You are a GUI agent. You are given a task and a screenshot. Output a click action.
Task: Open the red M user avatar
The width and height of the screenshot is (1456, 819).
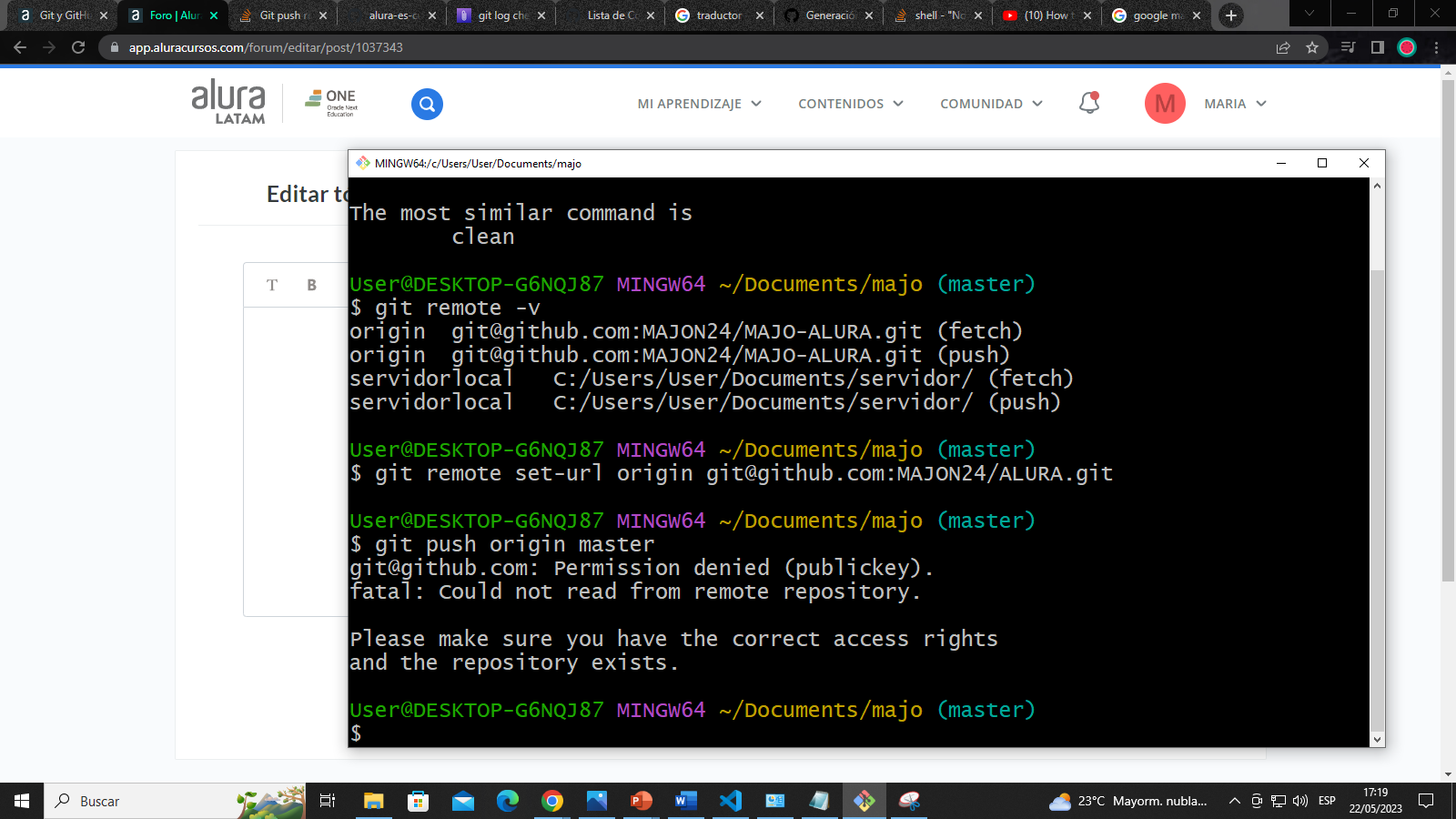pos(1165,104)
